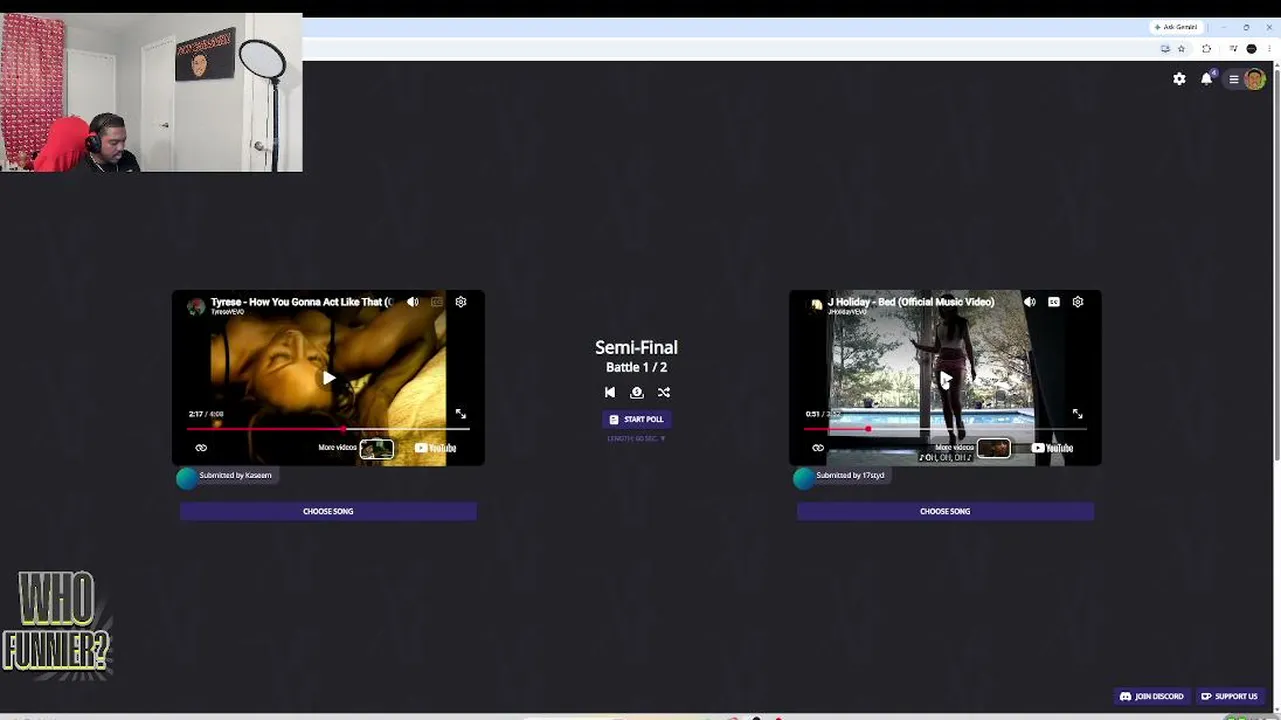
Task: Open the site settings gear in the header
Action: [1179, 79]
